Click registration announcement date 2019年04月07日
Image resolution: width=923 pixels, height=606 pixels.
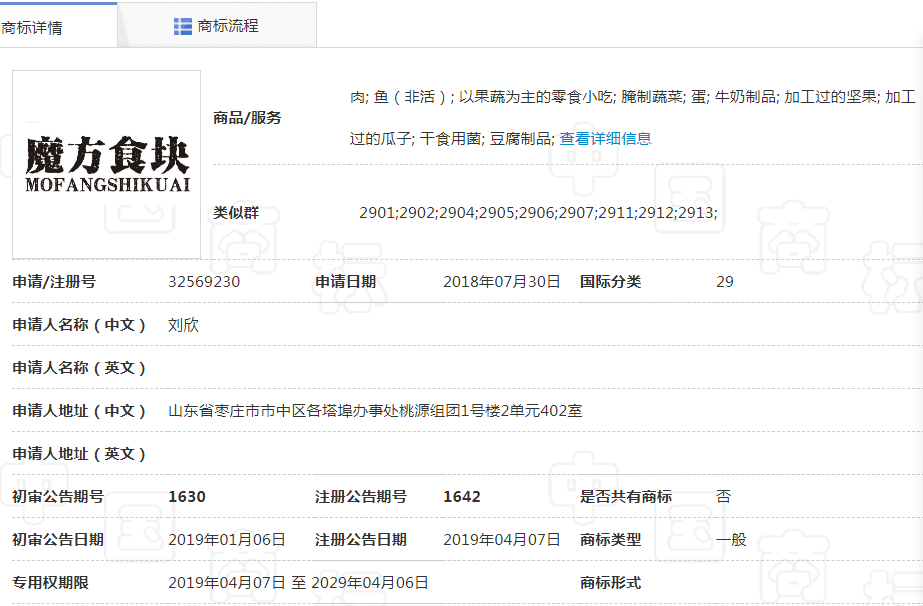[501, 540]
